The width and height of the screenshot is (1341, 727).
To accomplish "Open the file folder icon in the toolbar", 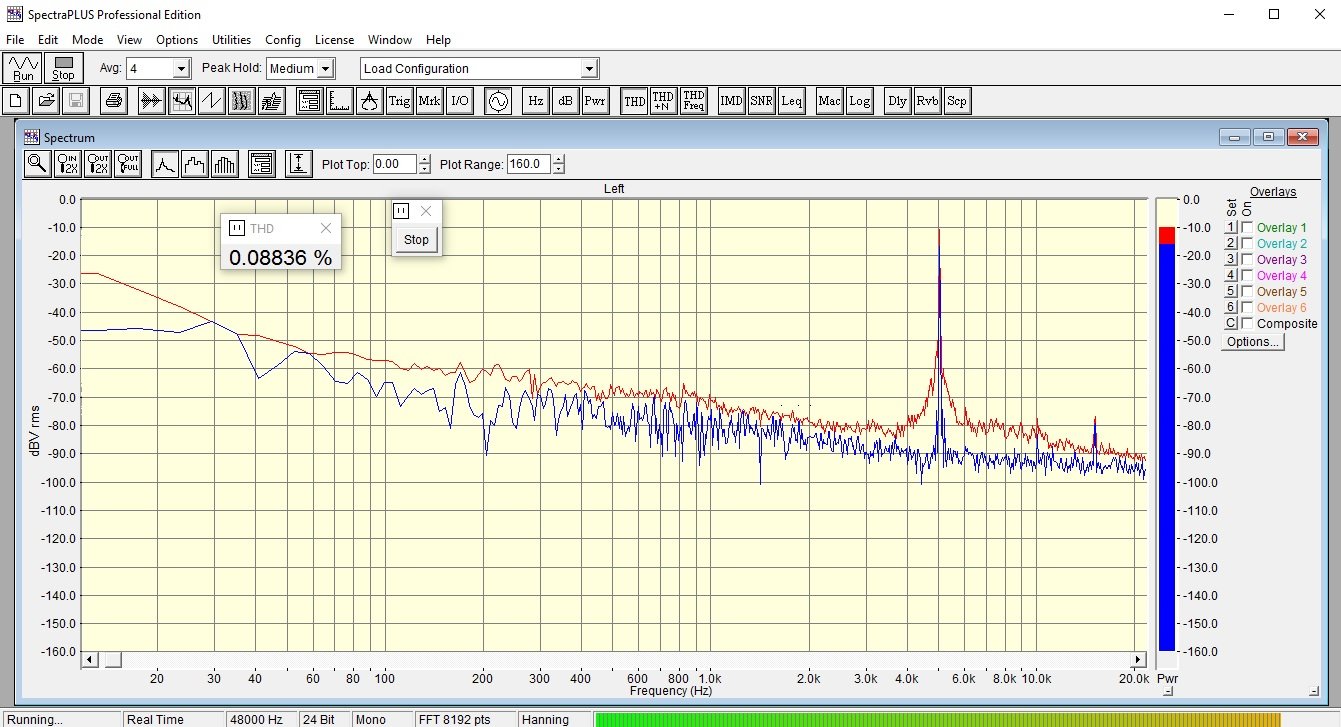I will [x=46, y=101].
